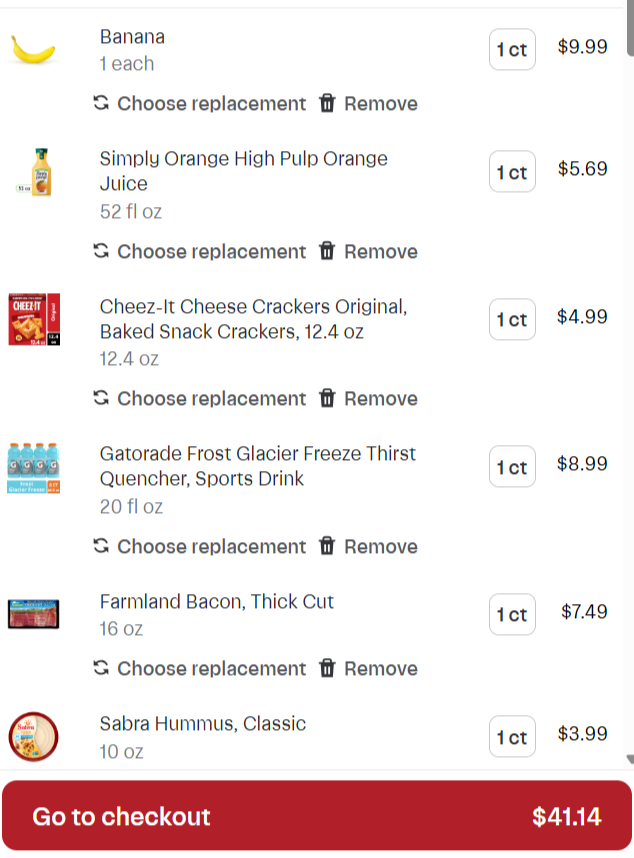Click replacement arrows icon for Cheez-It crackers

pos(101,398)
